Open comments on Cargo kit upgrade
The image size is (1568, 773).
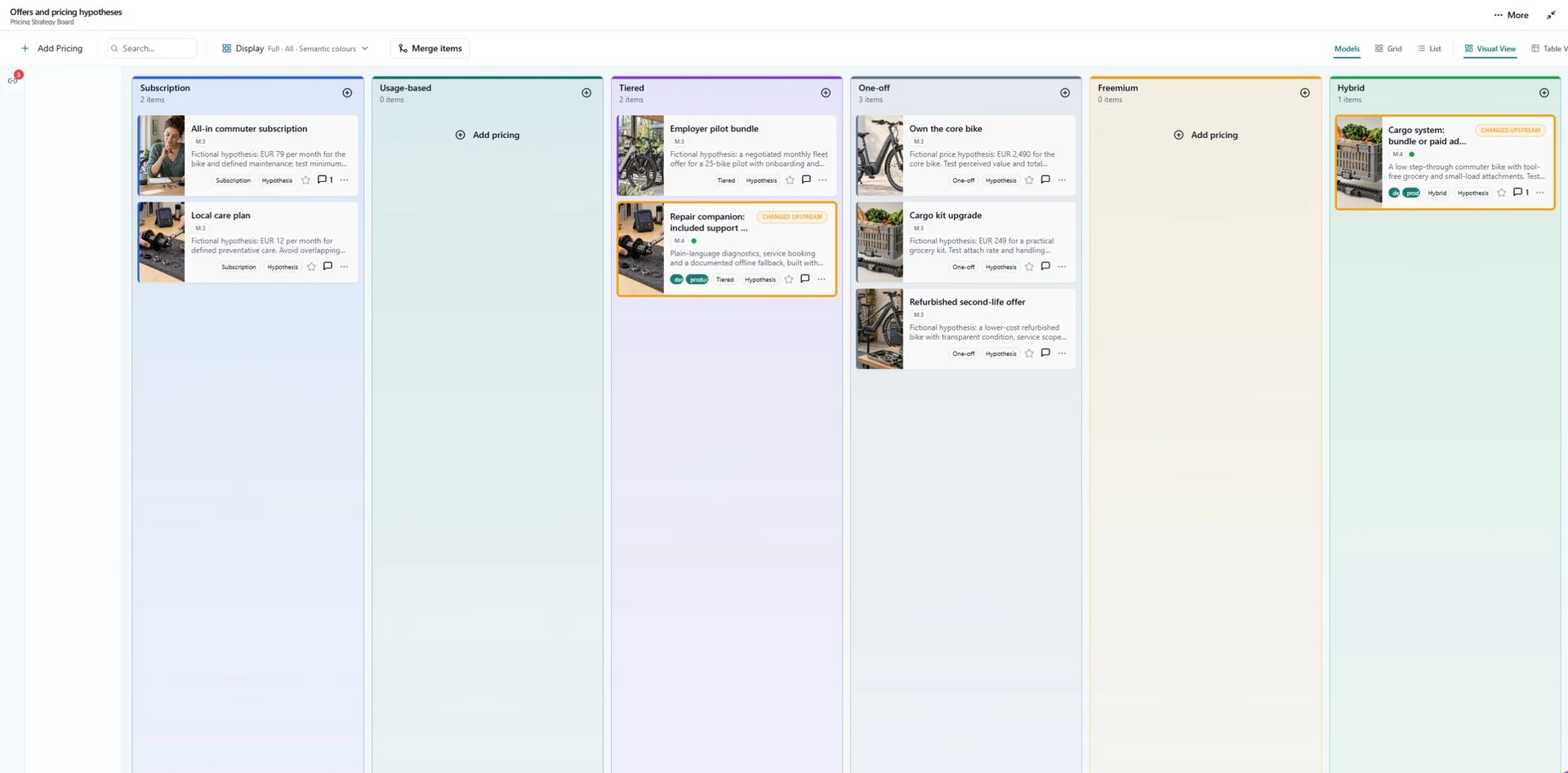point(1045,266)
